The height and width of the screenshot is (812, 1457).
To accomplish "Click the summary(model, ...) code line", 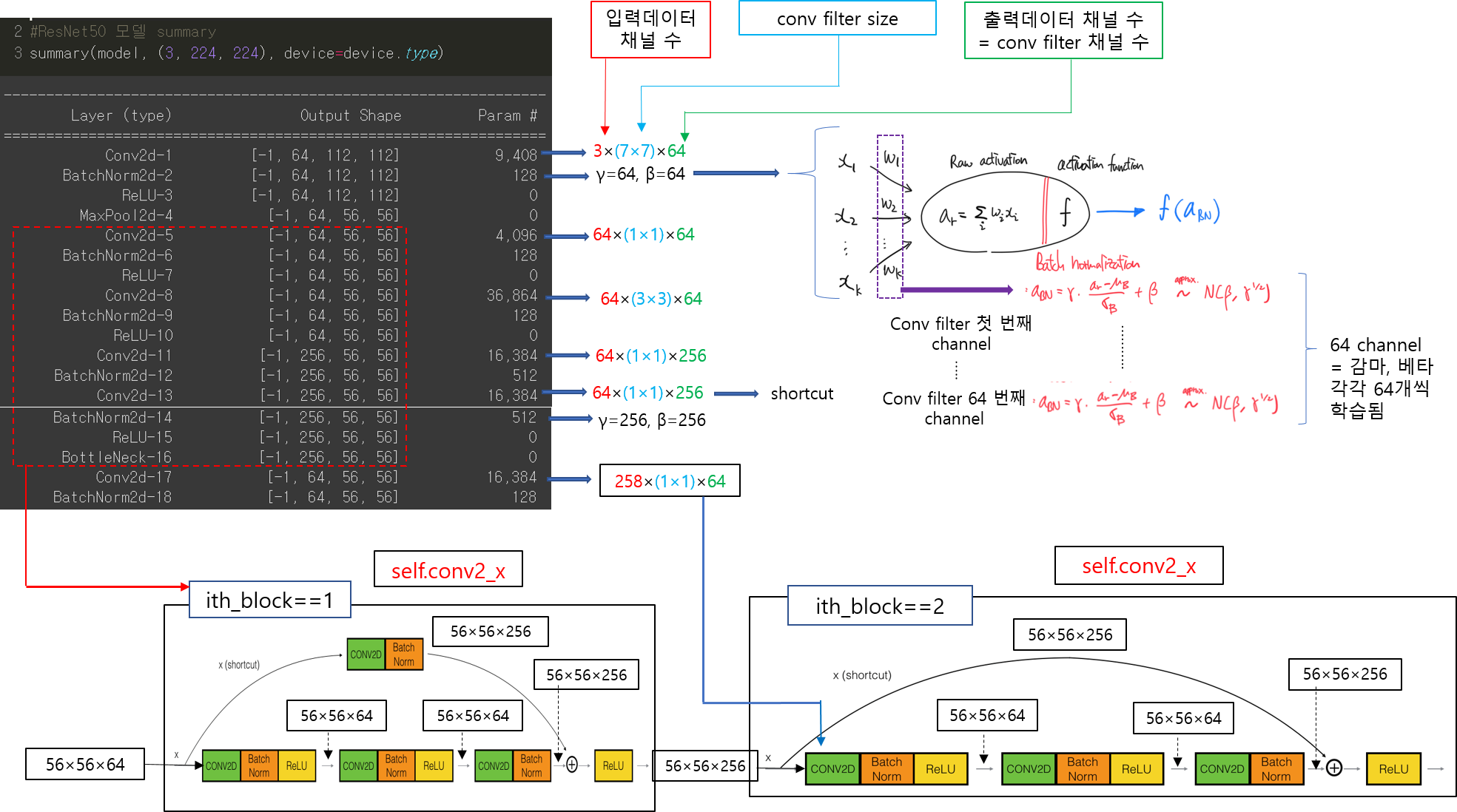I will coord(235,53).
